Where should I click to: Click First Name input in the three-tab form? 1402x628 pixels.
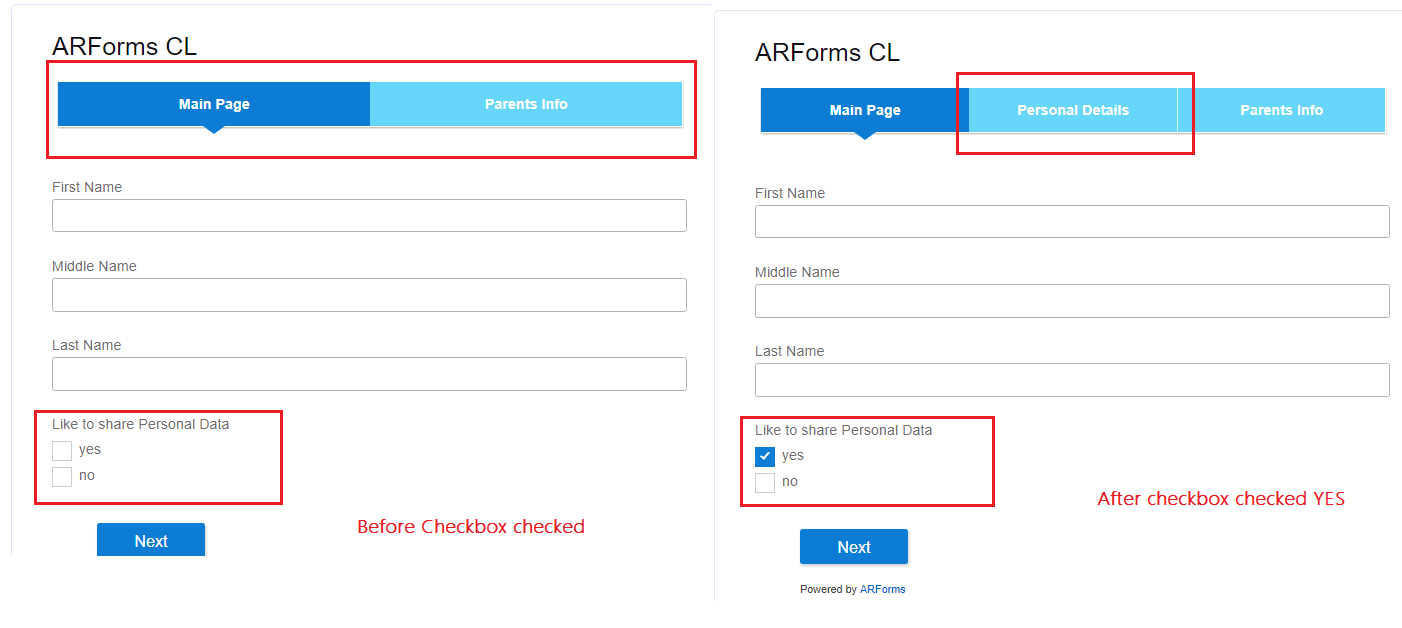[x=1072, y=222]
